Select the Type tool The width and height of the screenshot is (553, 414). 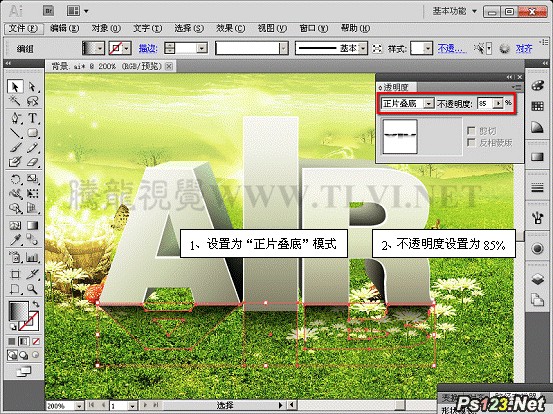(x=32, y=118)
